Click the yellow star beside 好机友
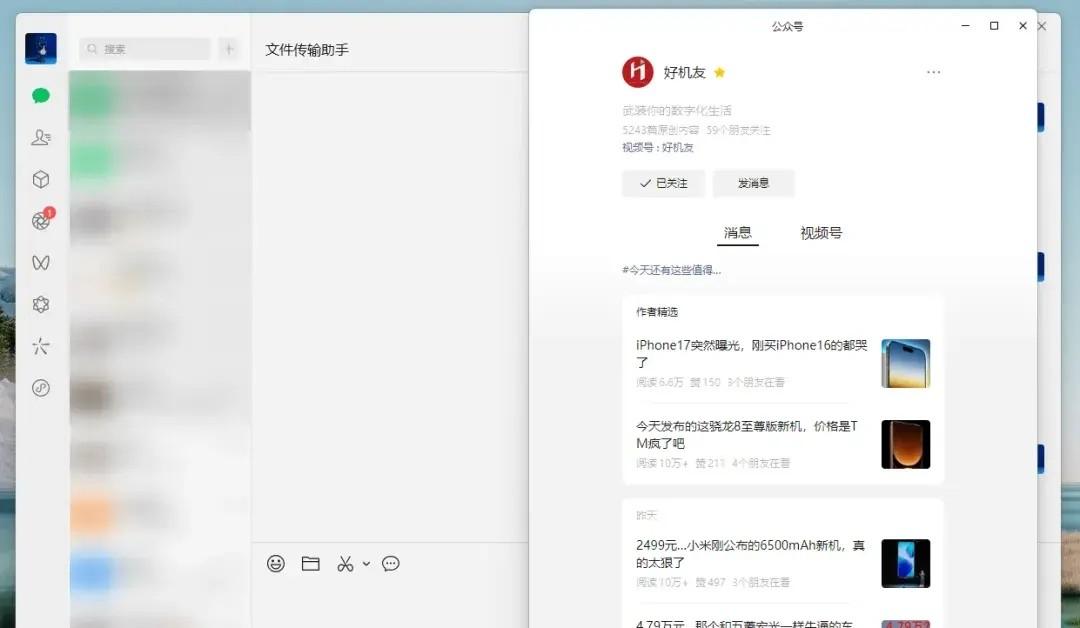The height and width of the screenshot is (628, 1080). 720,72
